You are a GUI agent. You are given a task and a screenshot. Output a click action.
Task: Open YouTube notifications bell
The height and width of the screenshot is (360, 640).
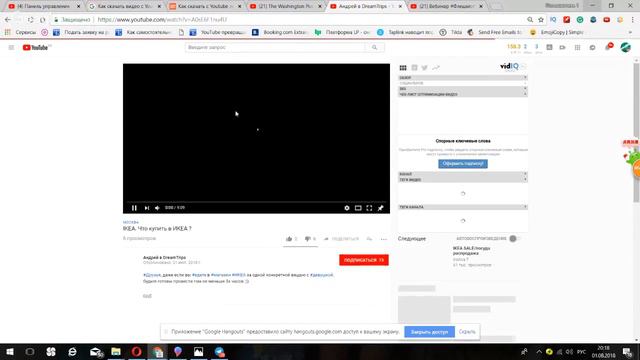pos(608,47)
